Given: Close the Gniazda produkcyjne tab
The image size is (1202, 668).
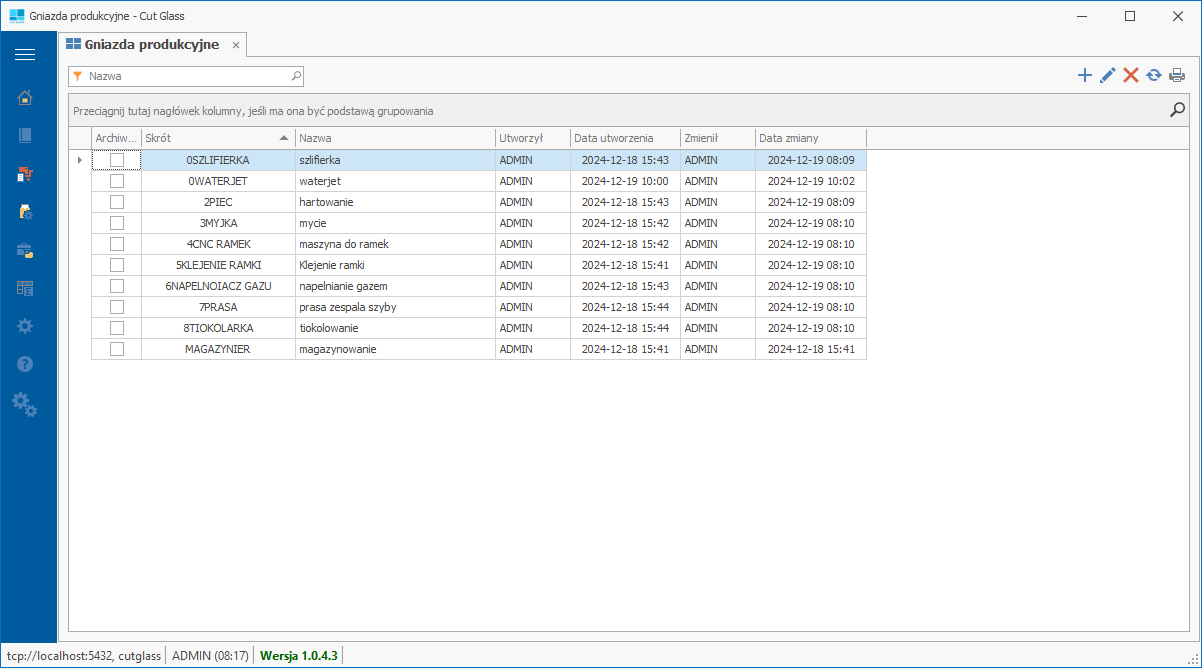Looking at the screenshot, I should (x=236, y=46).
